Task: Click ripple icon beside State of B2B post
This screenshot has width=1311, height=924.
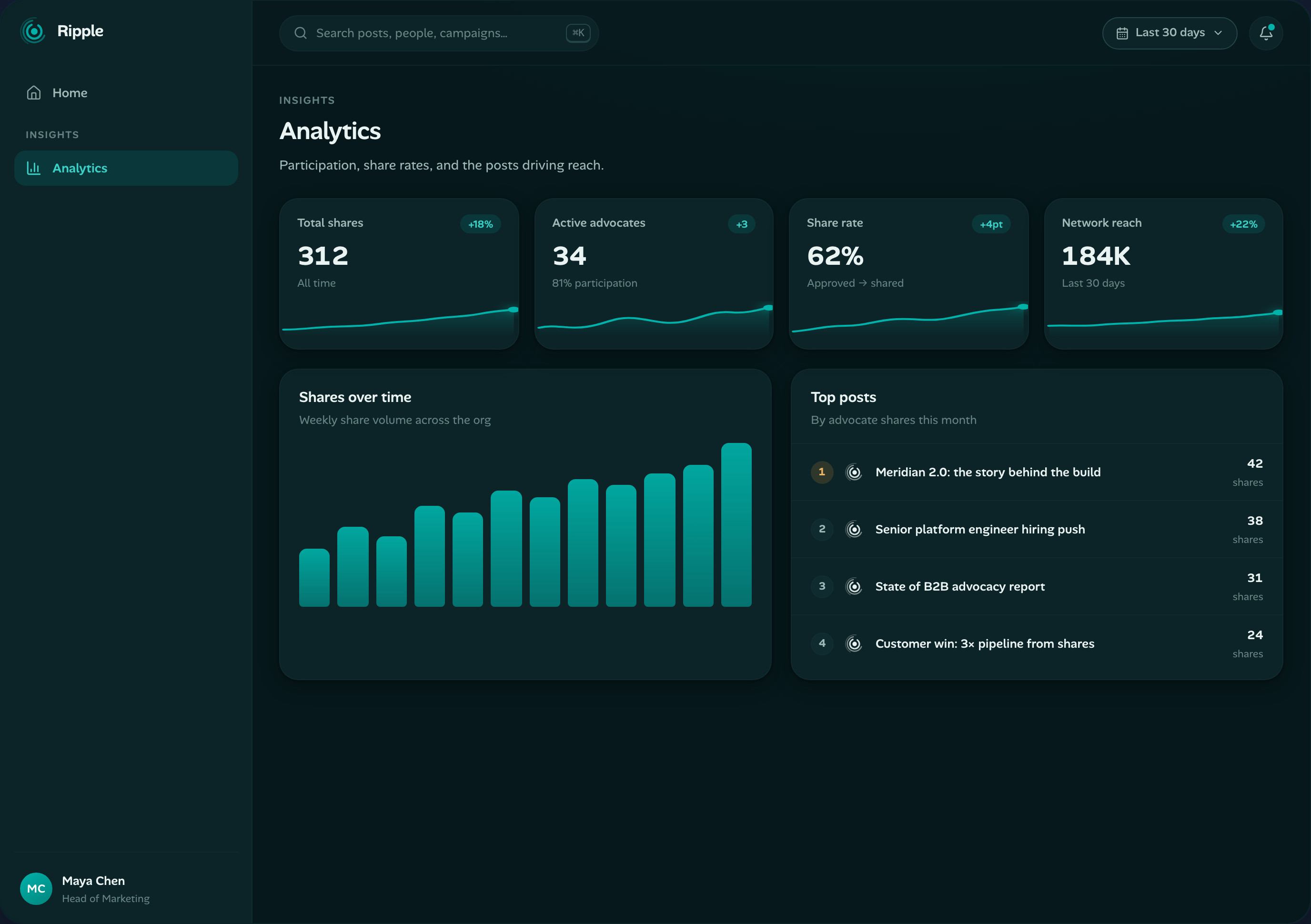Action: coord(854,586)
